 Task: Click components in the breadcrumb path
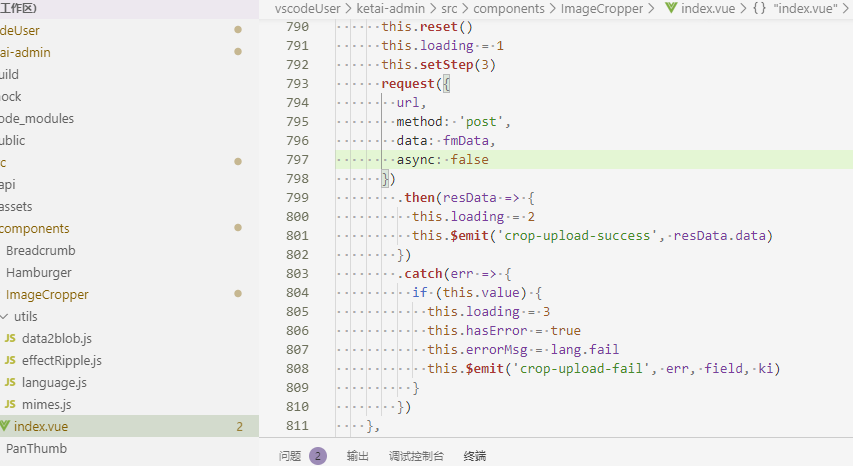pyautogui.click(x=509, y=8)
